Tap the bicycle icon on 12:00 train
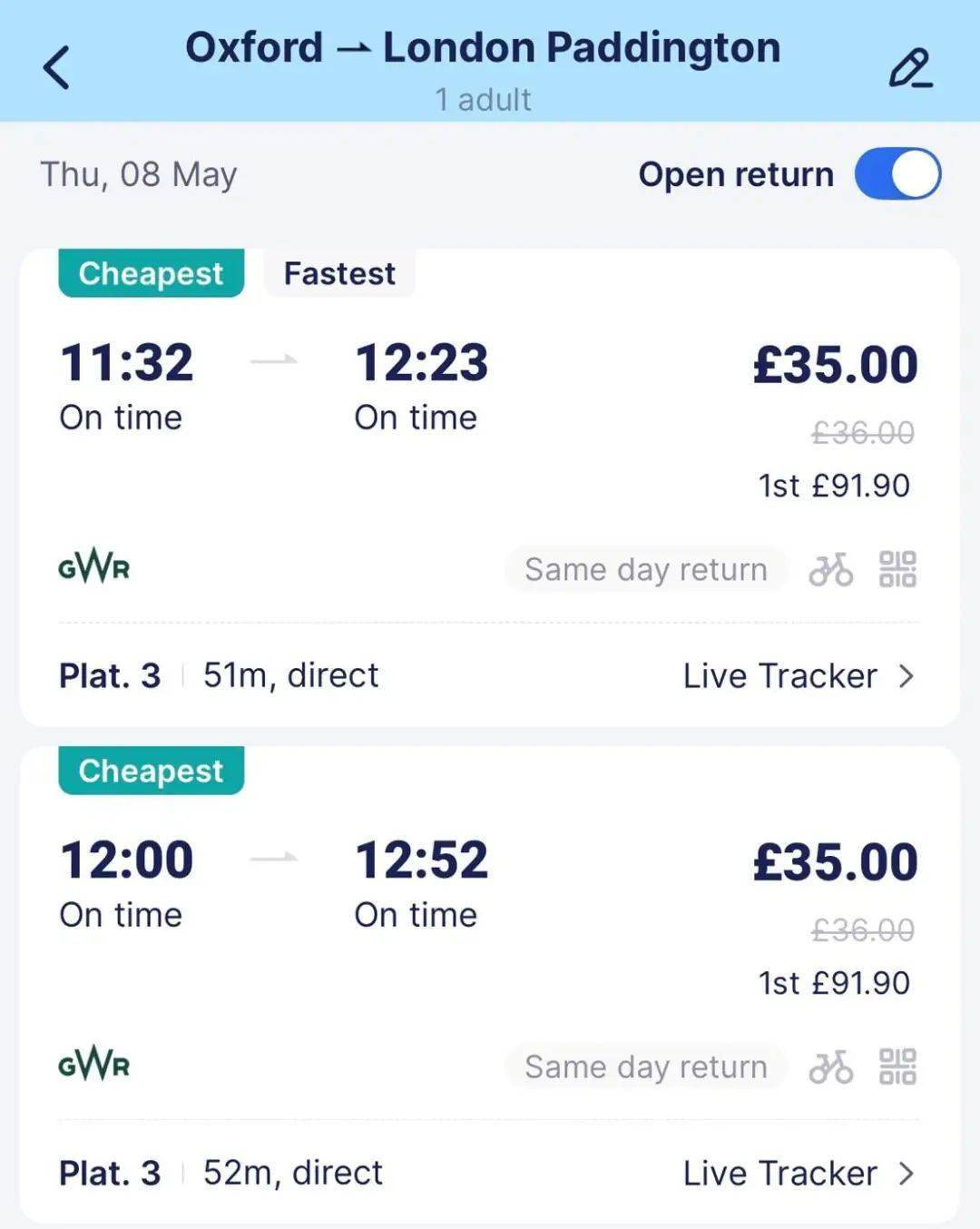The image size is (980, 1229). tap(830, 1067)
